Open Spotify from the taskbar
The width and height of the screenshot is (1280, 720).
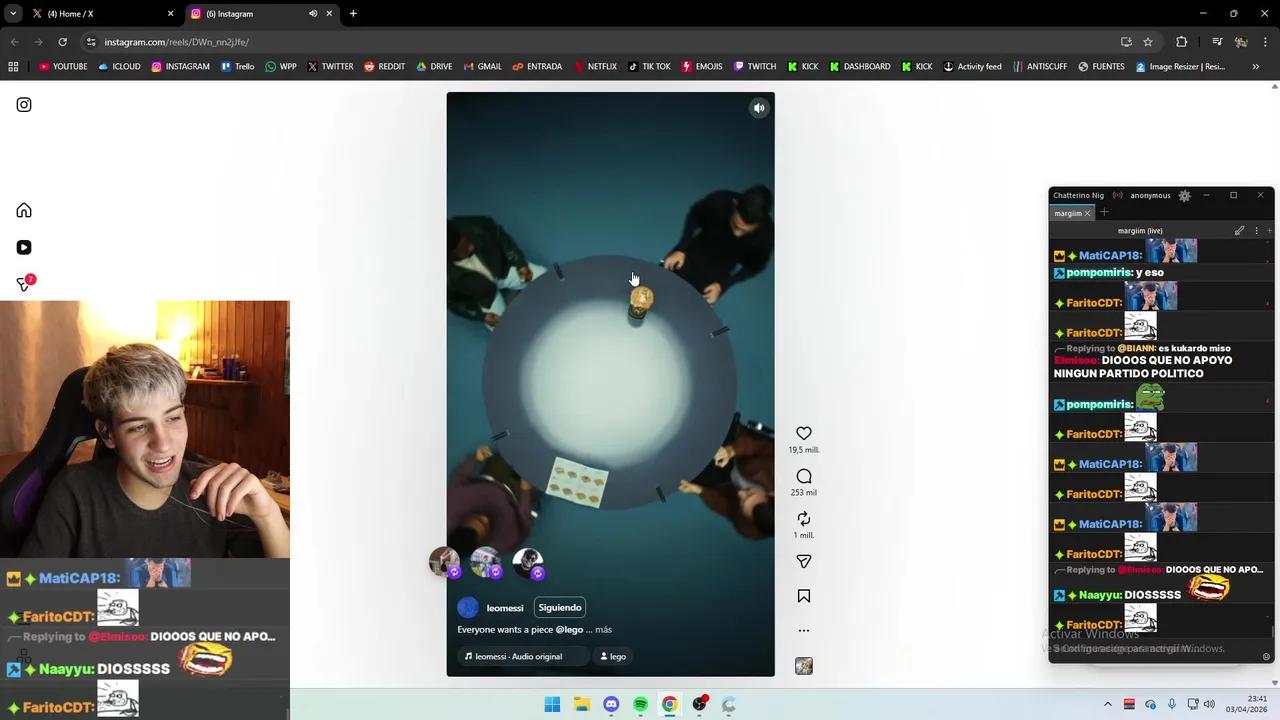pyautogui.click(x=640, y=704)
